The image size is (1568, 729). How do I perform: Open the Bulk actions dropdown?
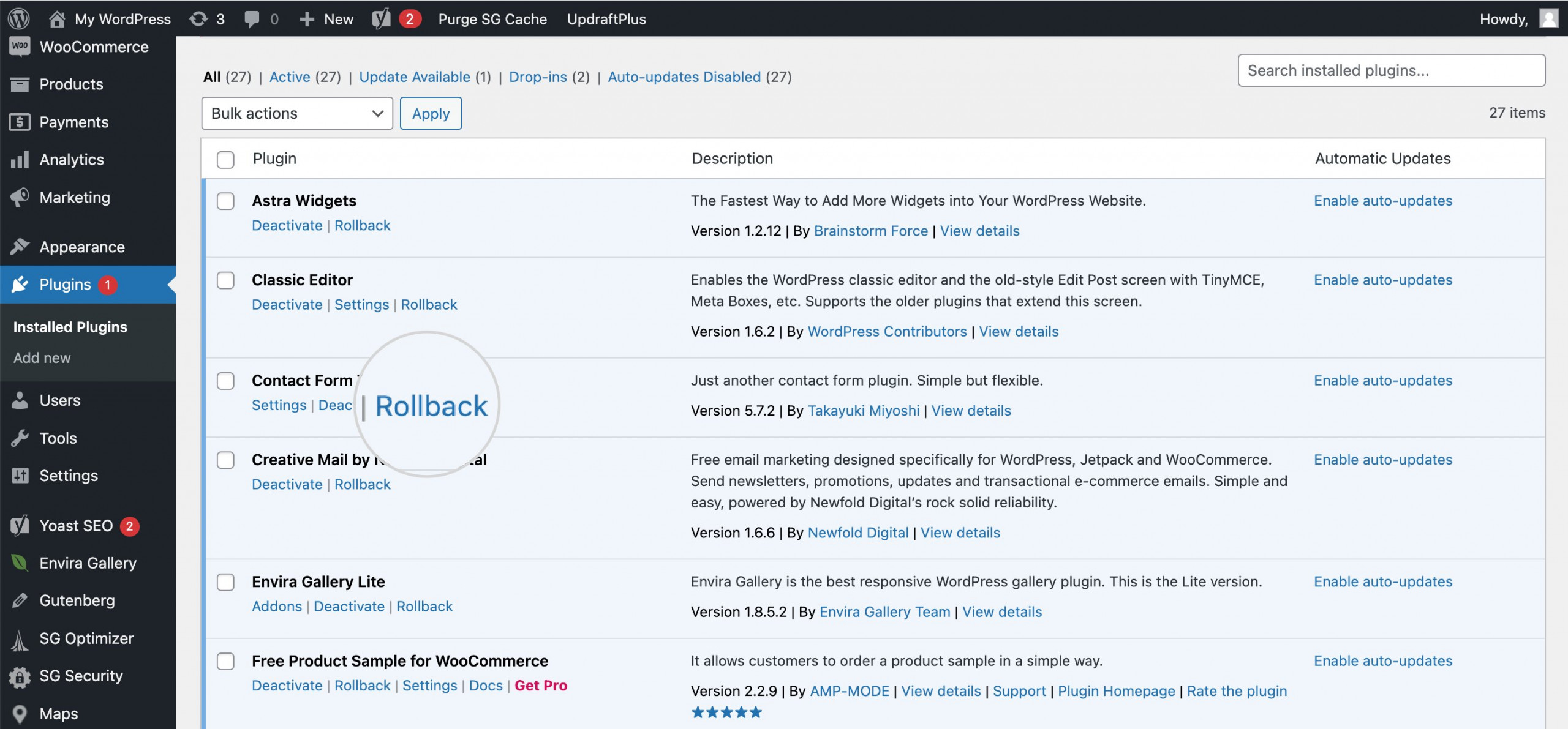[x=297, y=113]
